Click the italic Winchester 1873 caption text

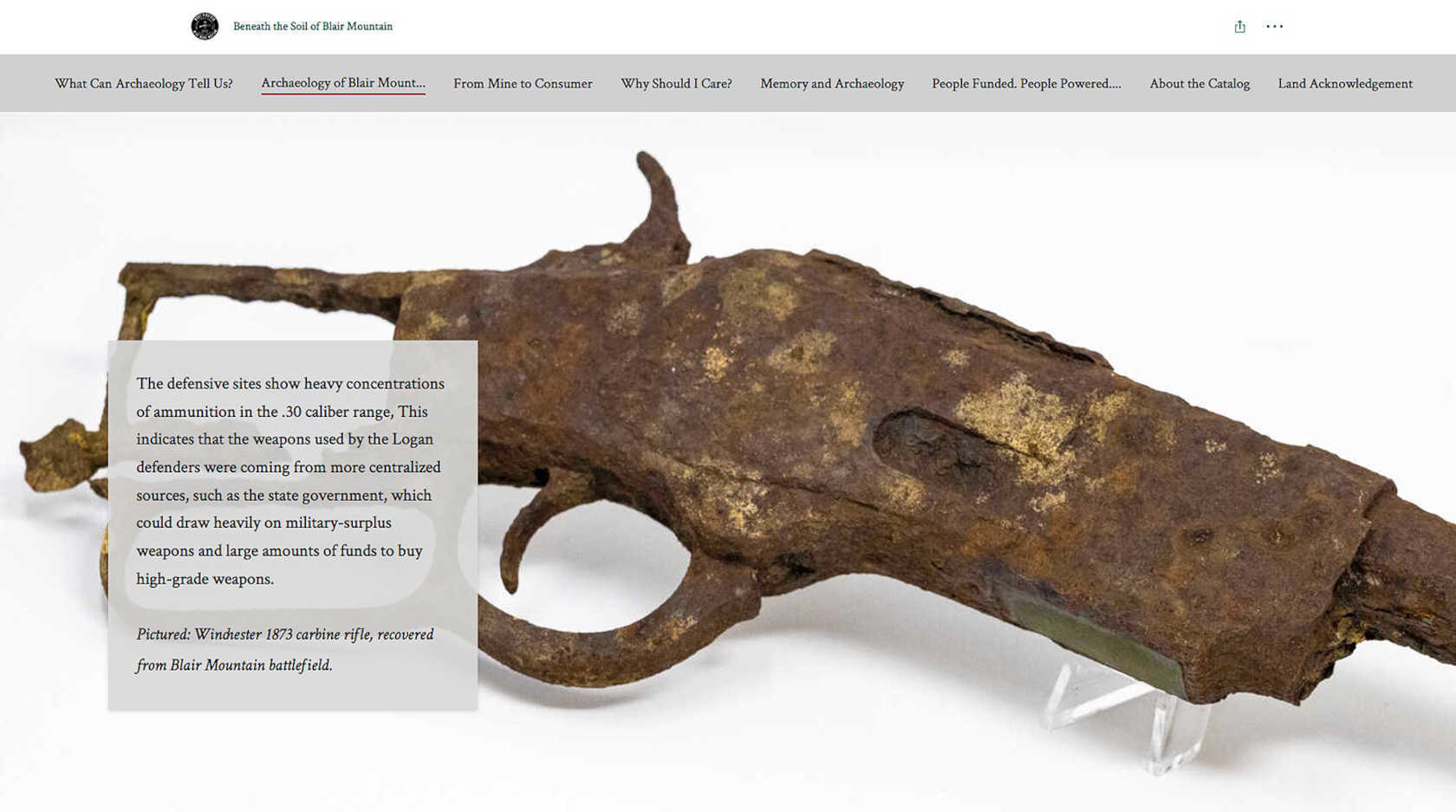coord(285,649)
